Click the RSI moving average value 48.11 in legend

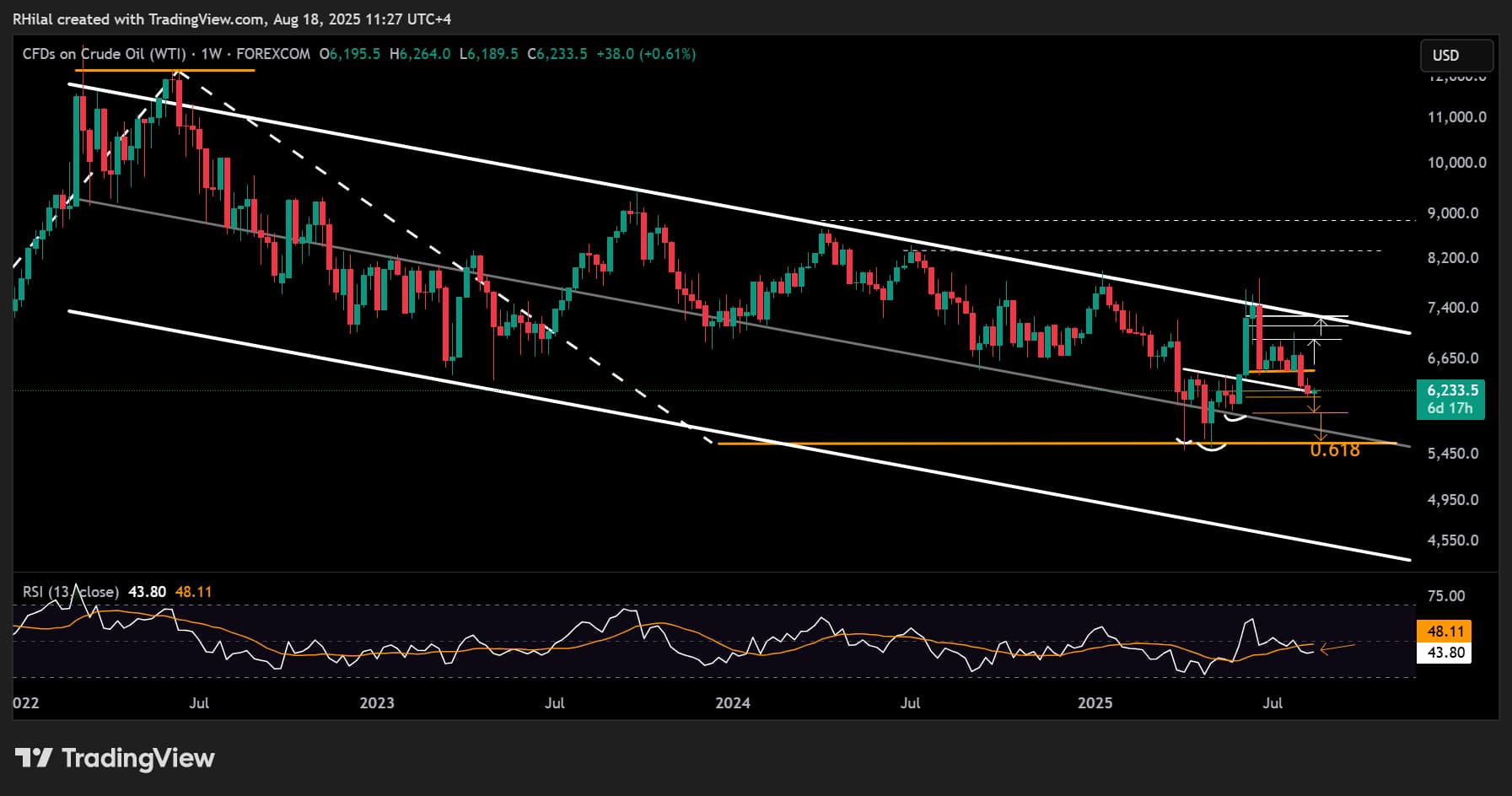click(193, 592)
